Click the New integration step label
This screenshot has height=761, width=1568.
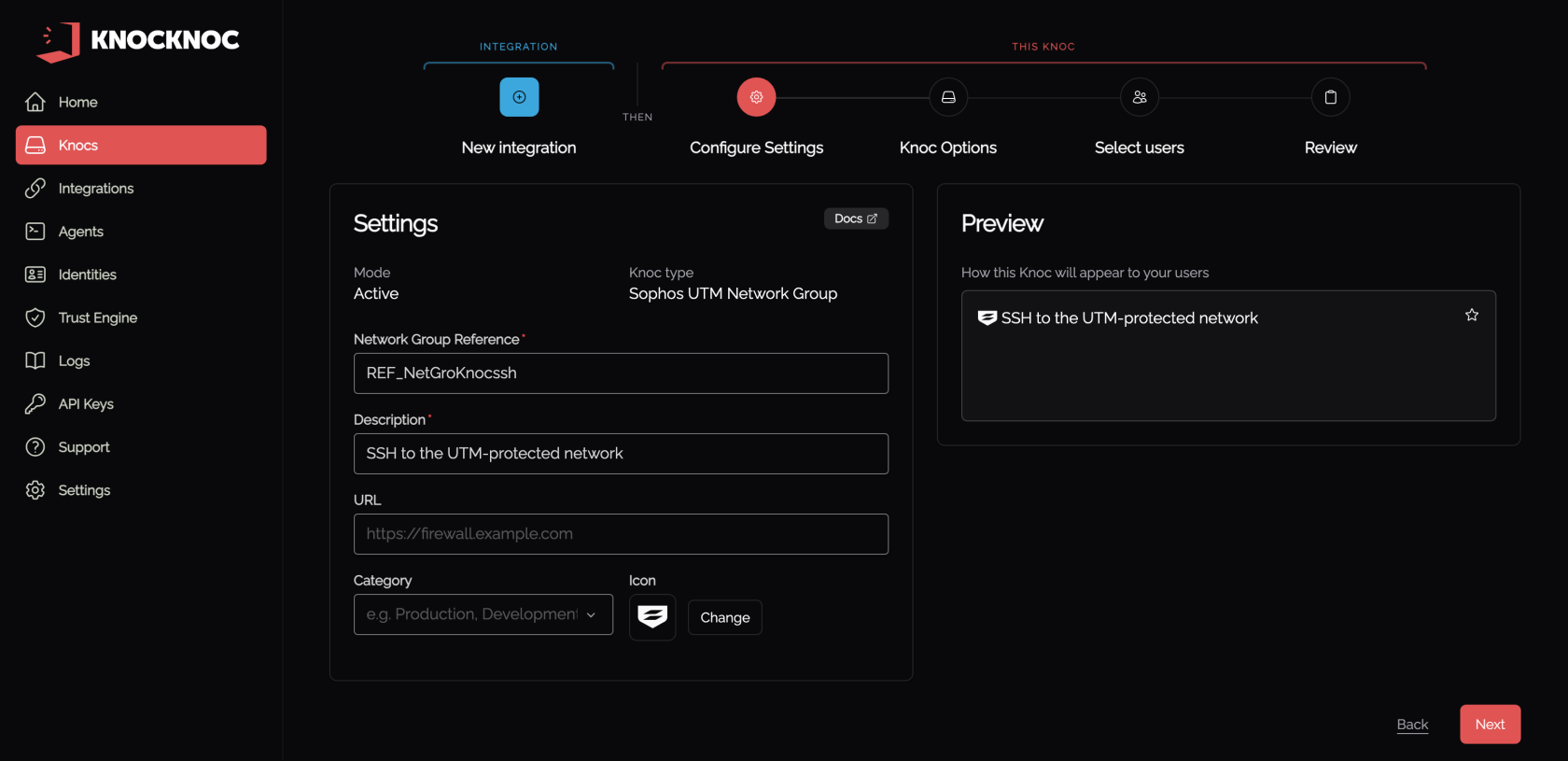point(519,148)
